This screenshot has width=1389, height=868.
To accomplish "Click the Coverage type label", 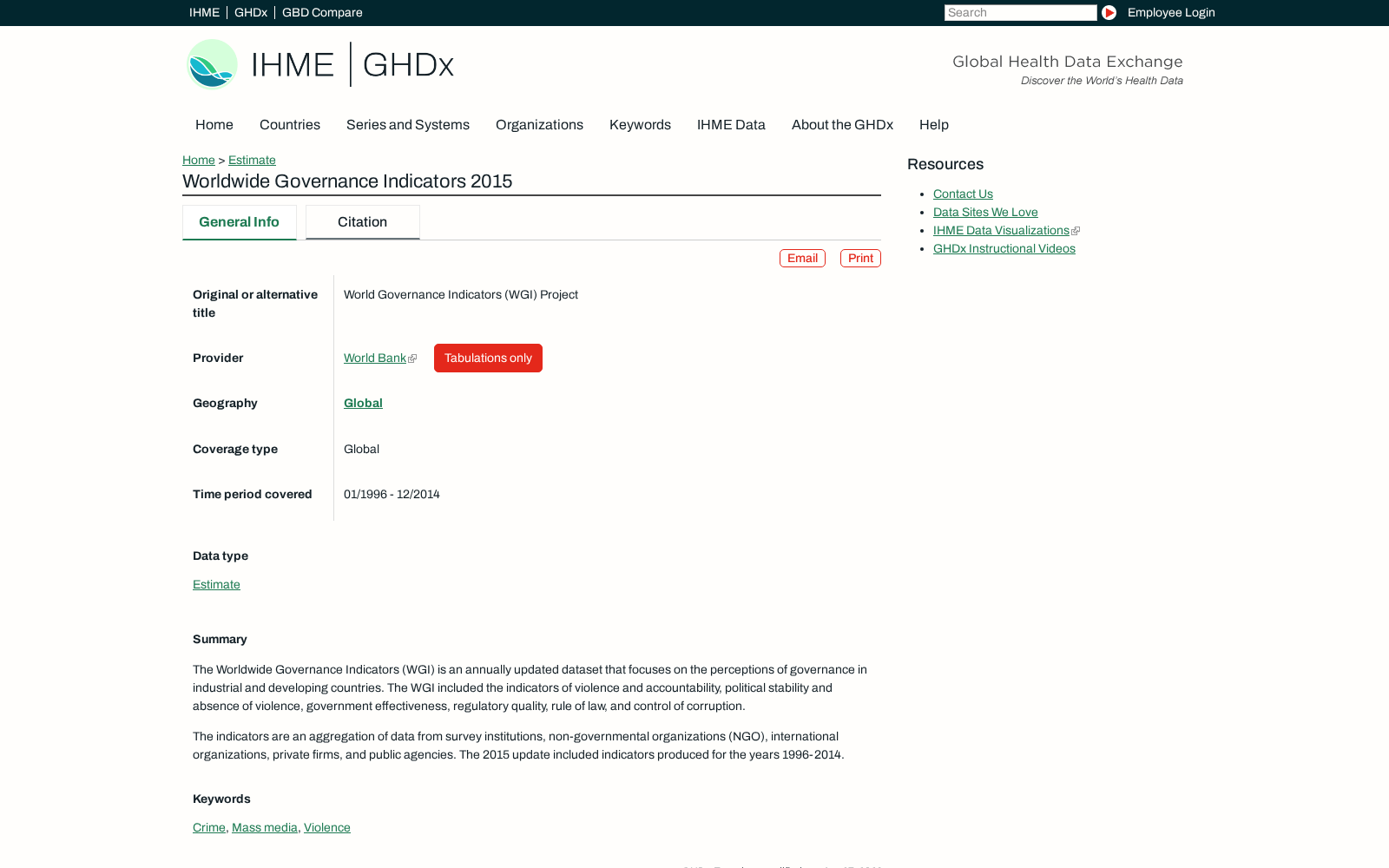I will click(235, 450).
